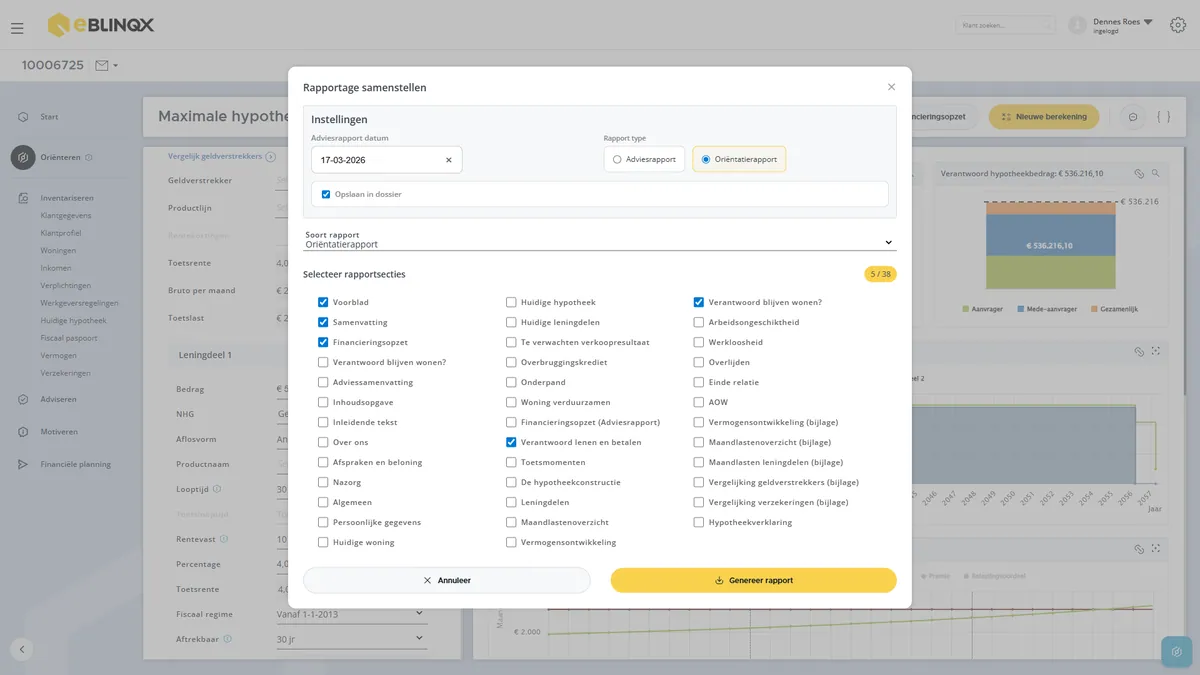Image resolution: width=1200 pixels, height=675 pixels.
Task: Expand the Fiscaal regime dropdown
Action: tap(351, 614)
